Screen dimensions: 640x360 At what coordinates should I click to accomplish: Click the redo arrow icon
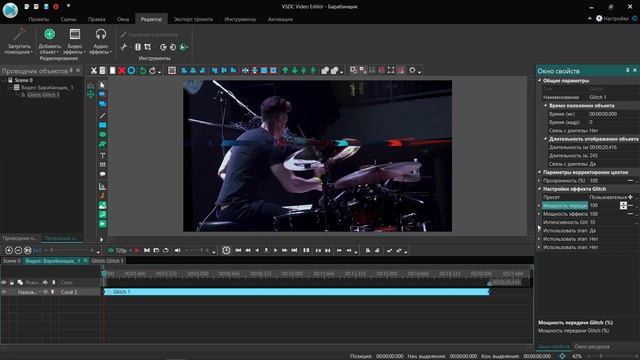tap(152, 71)
